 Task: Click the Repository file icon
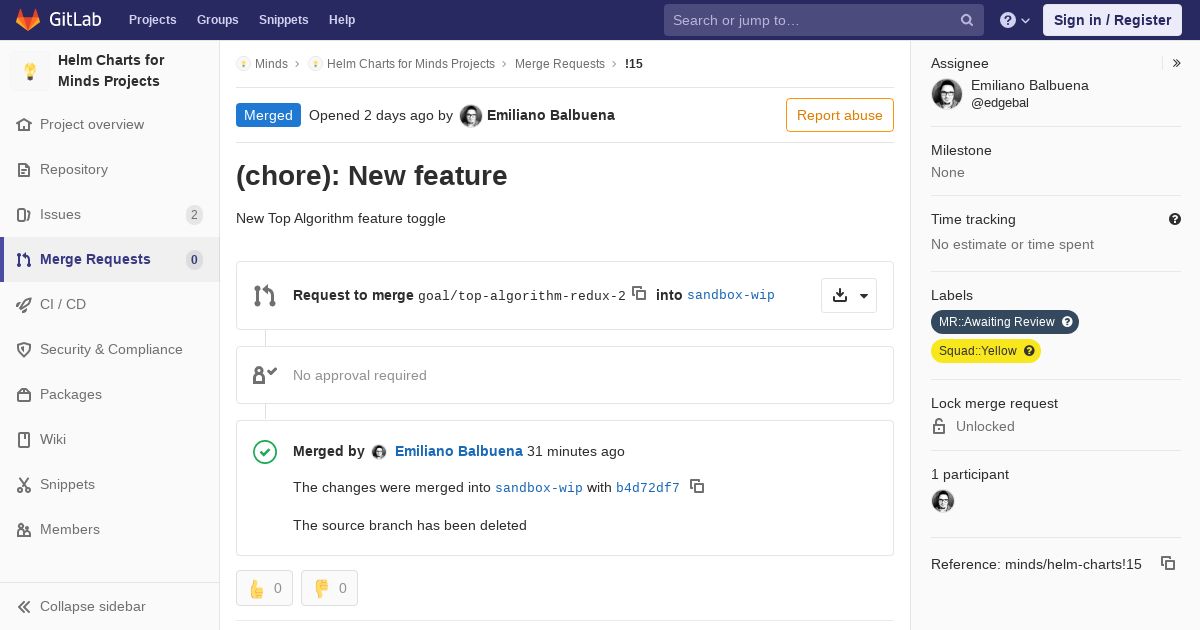pos(24,170)
